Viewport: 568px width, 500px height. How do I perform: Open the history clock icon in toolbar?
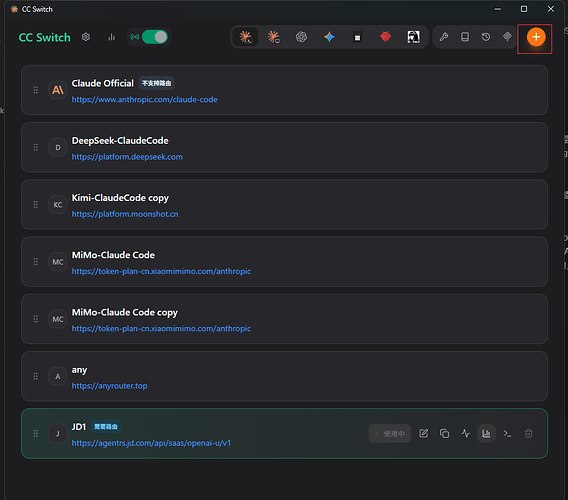point(486,37)
